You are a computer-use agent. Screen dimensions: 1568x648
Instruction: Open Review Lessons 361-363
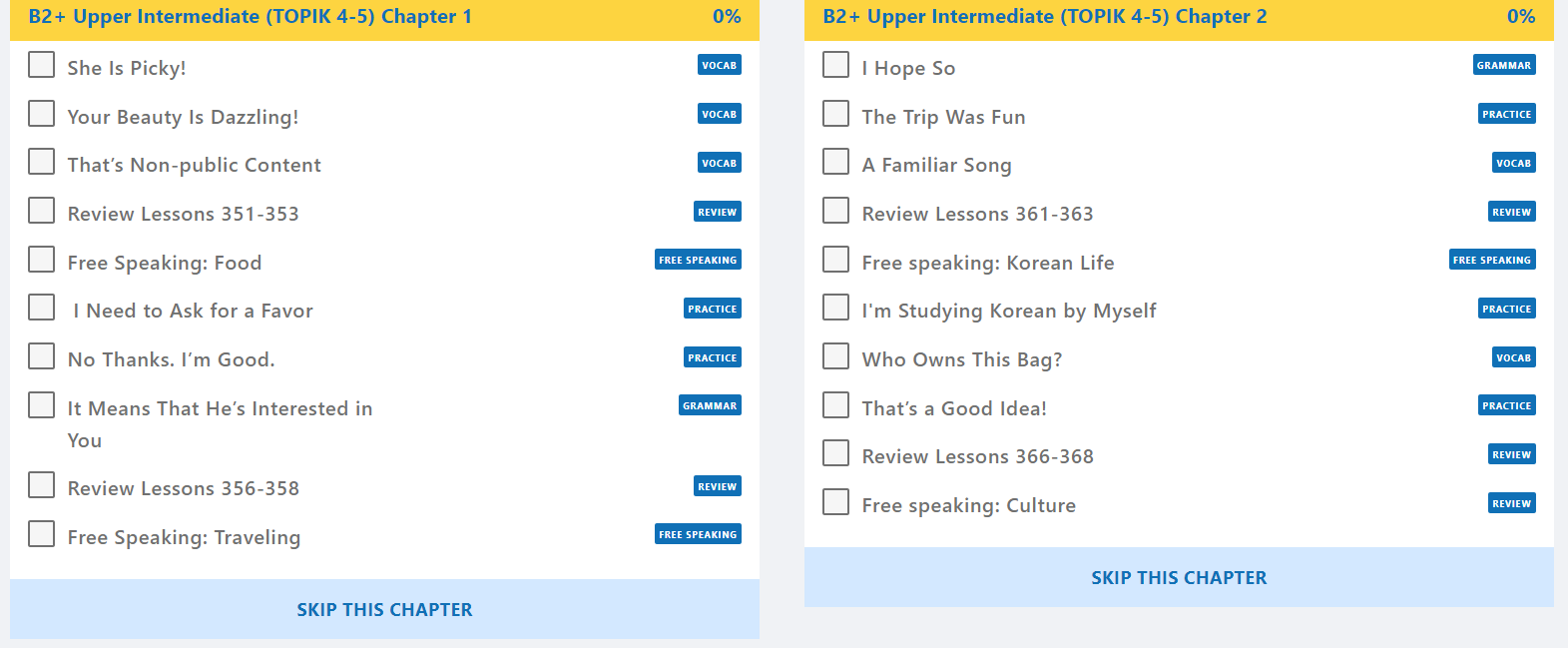[978, 214]
